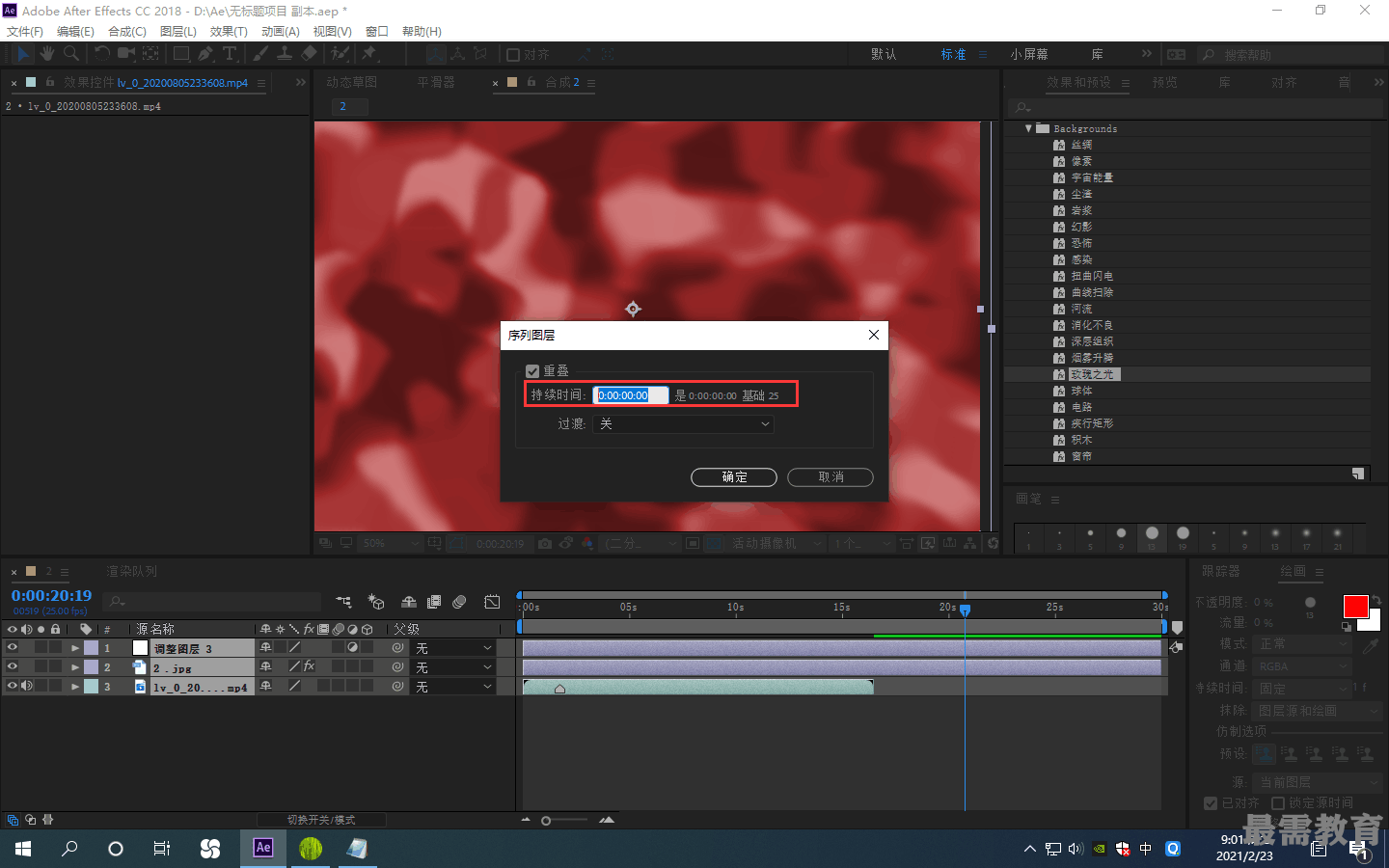Screen dimensions: 1389x868
Task: Toggle the Draft 3D timeline button
Action: point(376,602)
